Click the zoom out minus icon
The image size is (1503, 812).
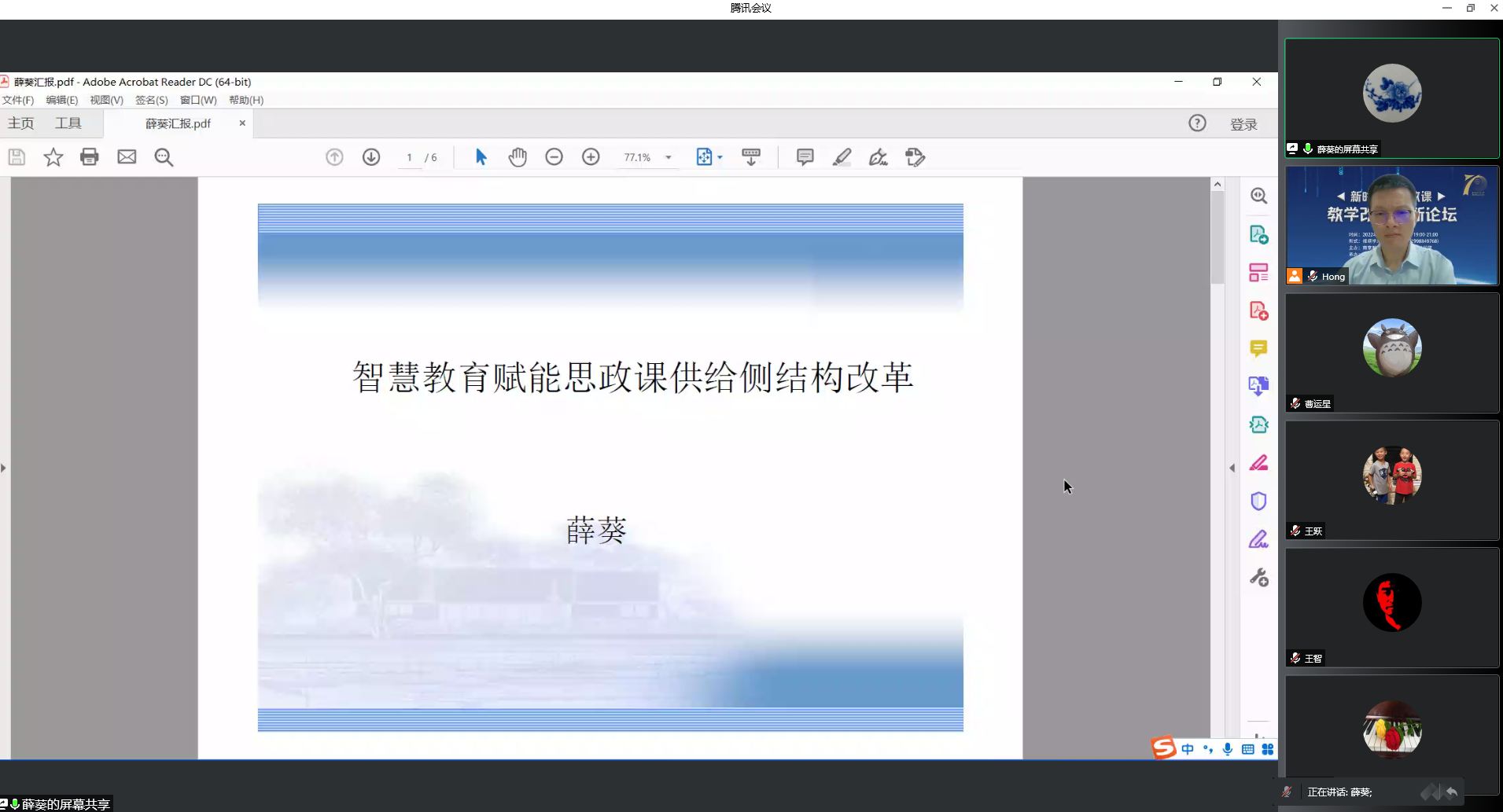click(x=554, y=157)
